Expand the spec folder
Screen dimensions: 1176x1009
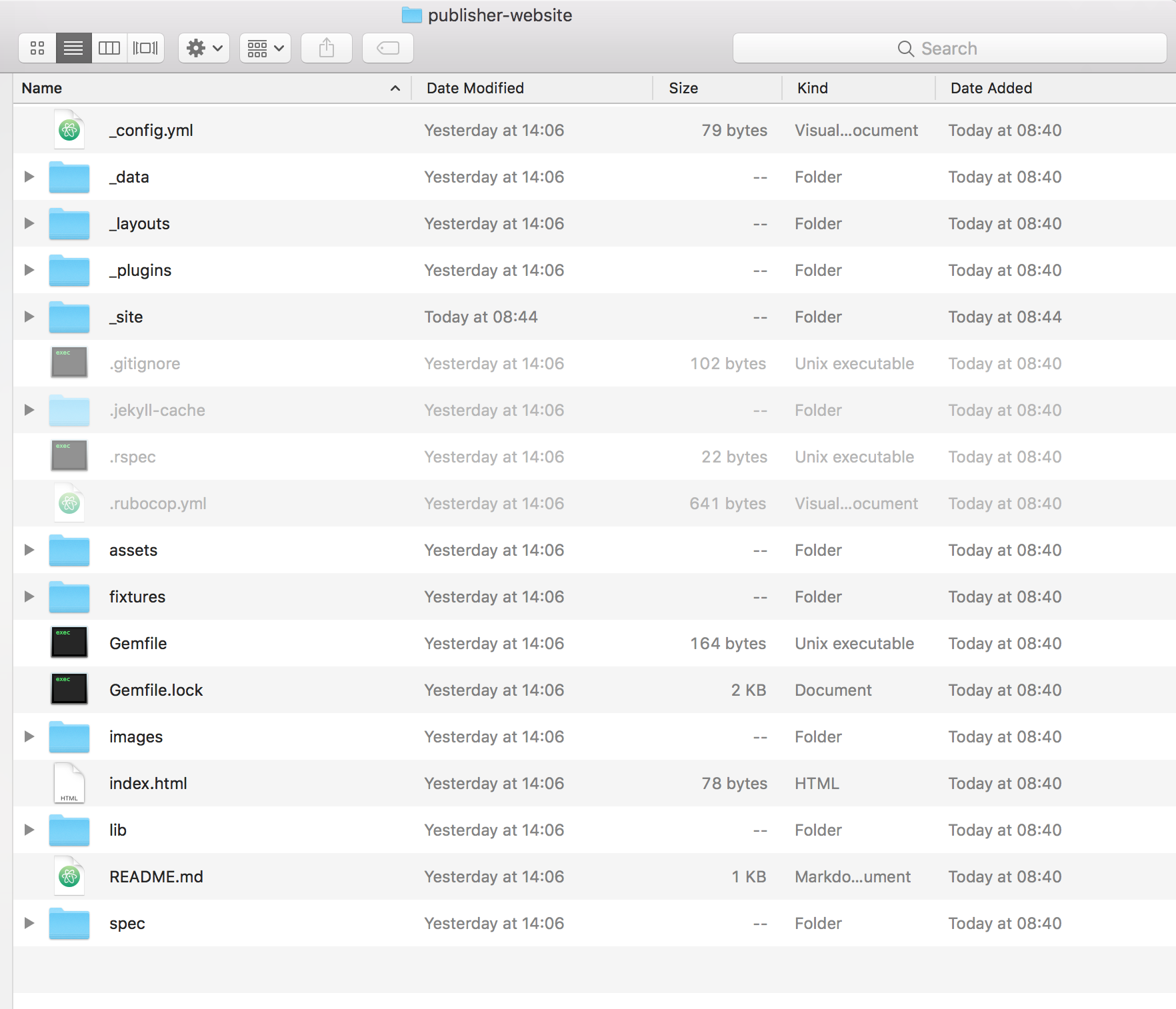pos(29,923)
